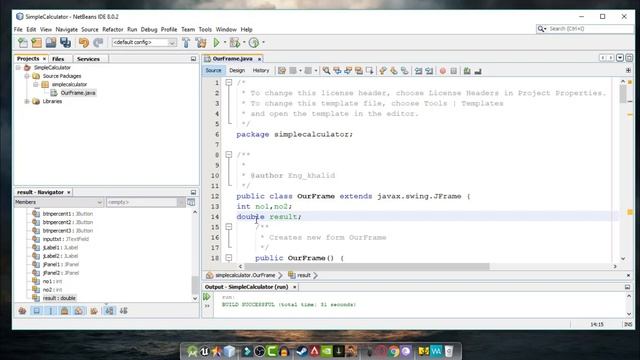Image resolution: width=640 pixels, height=360 pixels.
Task: Switch to the Files tab
Action: click(58, 59)
